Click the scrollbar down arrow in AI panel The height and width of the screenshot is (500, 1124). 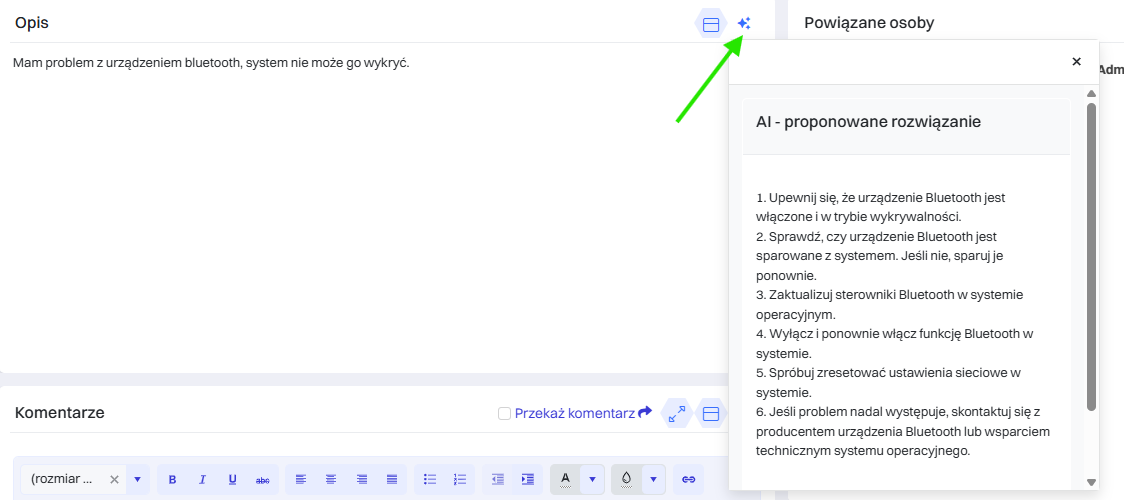point(1091,482)
